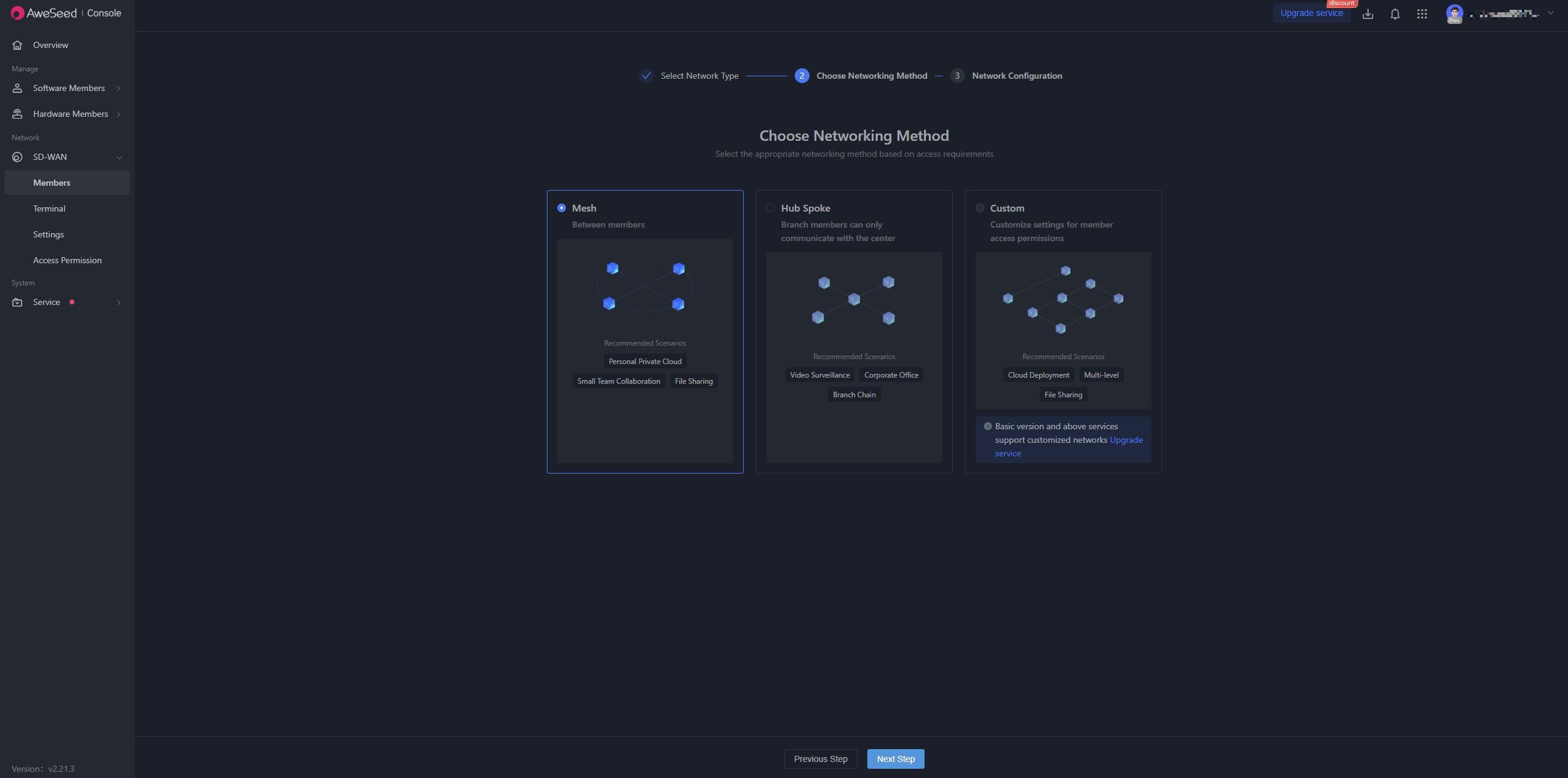The height and width of the screenshot is (778, 1568).
Task: Open account dropdown arrow
Action: point(1550,13)
